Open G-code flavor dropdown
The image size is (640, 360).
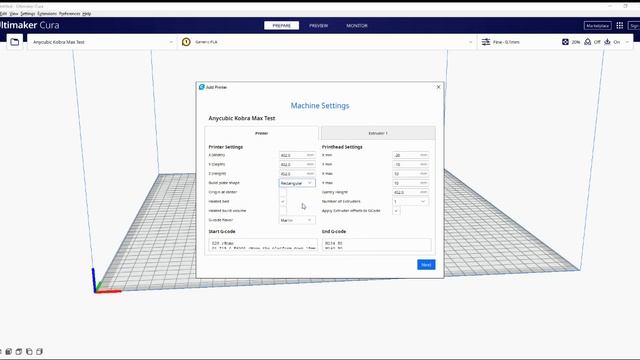[297, 220]
